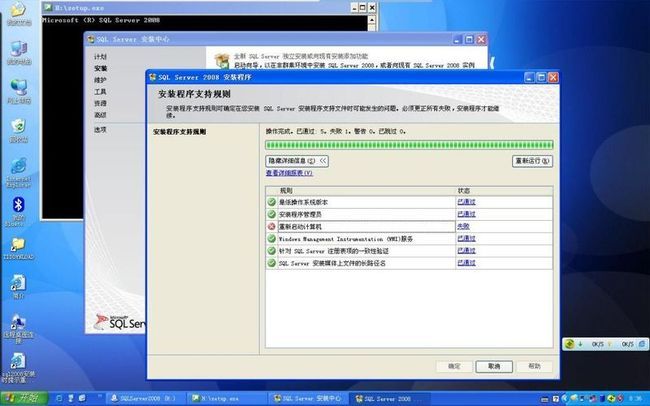Click the first quick launch icon in taskbar
The height and width of the screenshot is (406, 650).
59,398
